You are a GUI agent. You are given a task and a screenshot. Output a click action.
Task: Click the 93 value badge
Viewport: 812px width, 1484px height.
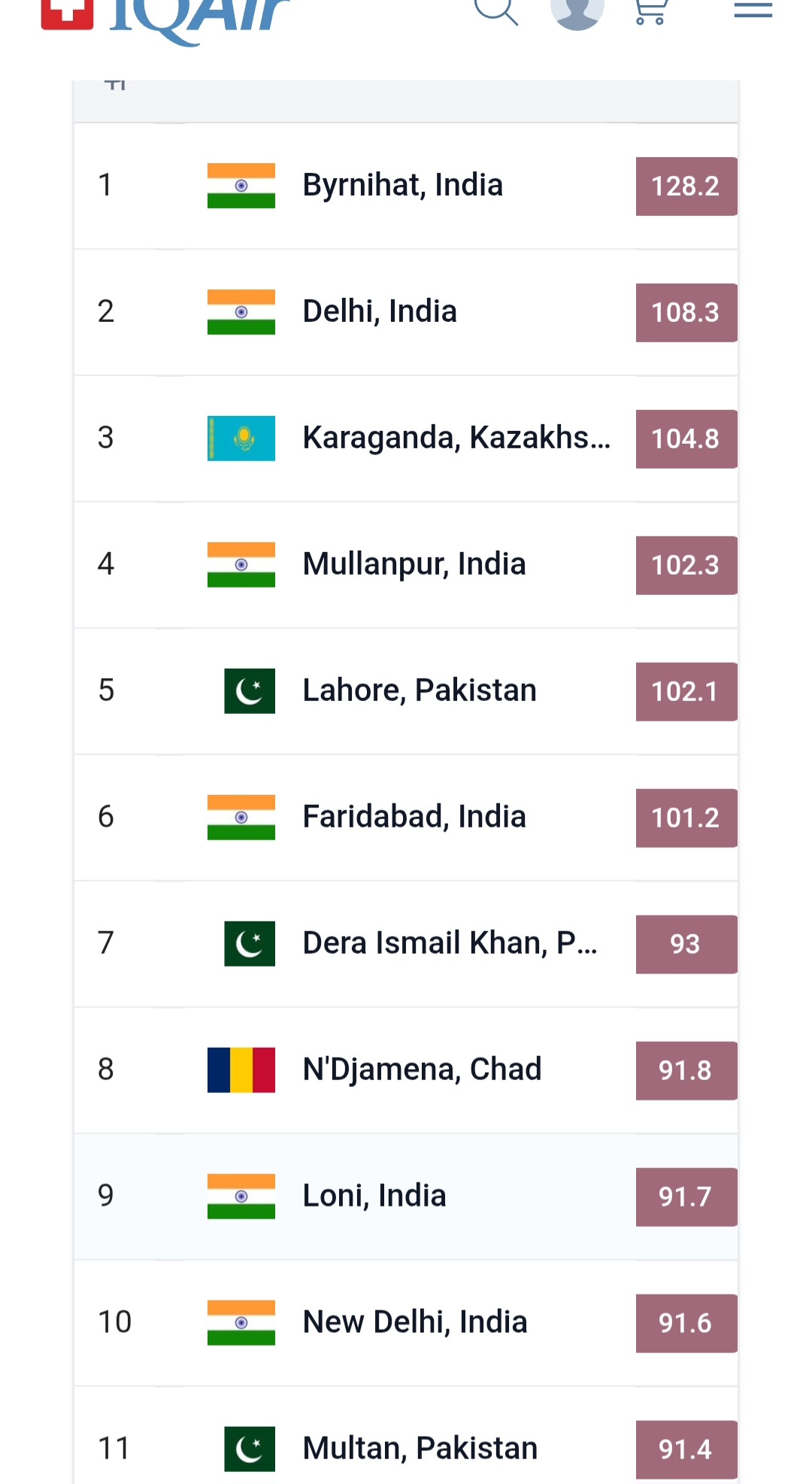(x=685, y=944)
